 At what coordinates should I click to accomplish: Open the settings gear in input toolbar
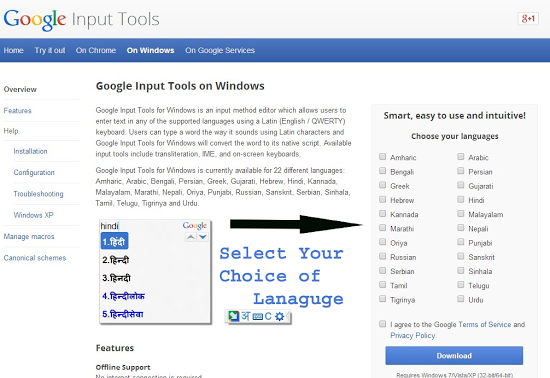pos(280,317)
